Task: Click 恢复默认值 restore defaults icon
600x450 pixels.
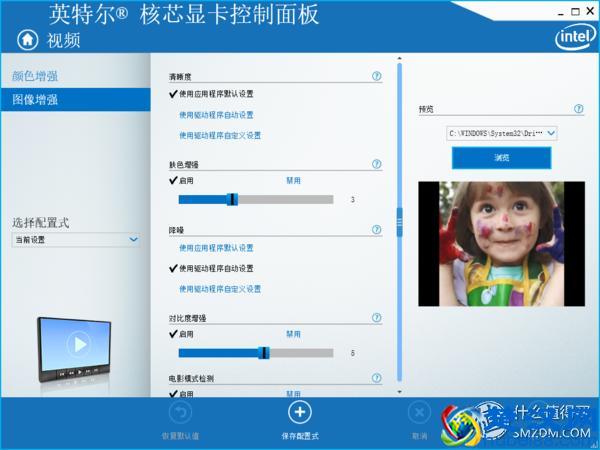Action: pyautogui.click(x=180, y=412)
